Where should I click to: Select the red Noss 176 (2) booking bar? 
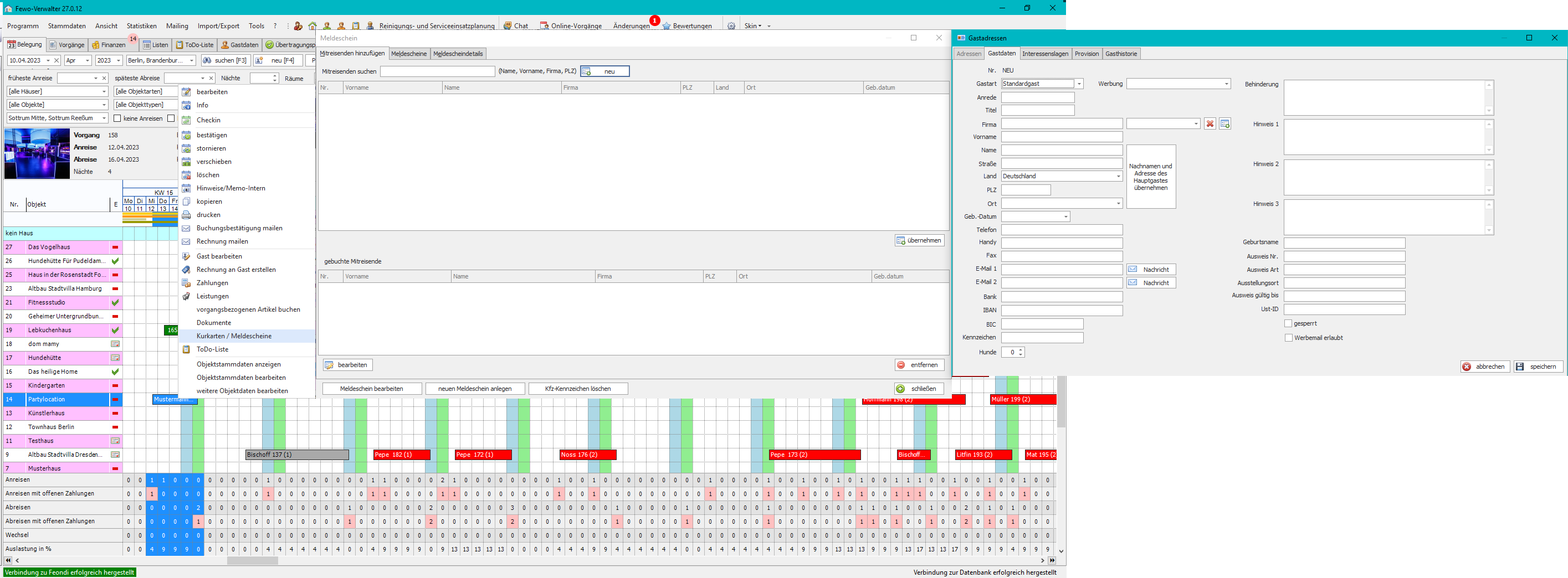pyautogui.click(x=587, y=455)
